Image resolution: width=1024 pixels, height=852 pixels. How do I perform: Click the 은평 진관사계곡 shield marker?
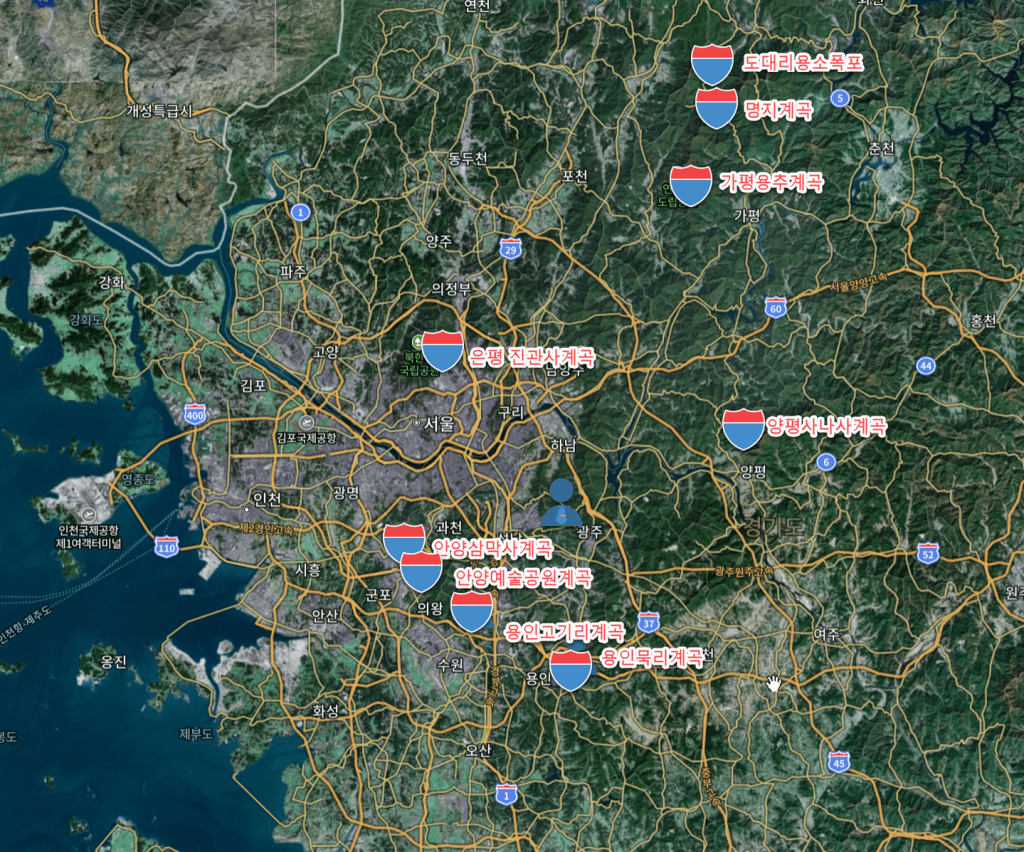click(442, 350)
